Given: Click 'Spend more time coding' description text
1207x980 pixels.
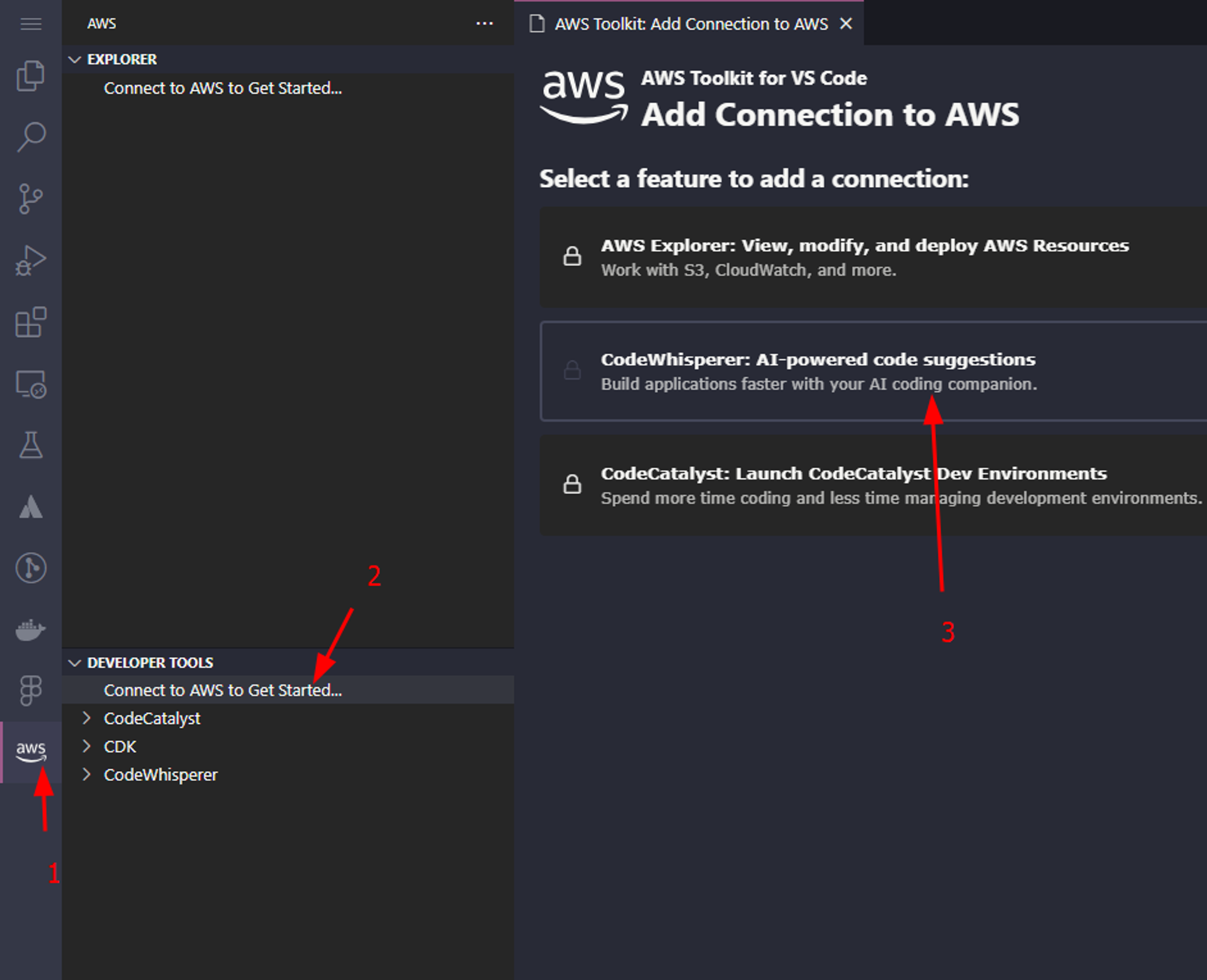Looking at the screenshot, I should pos(901,498).
